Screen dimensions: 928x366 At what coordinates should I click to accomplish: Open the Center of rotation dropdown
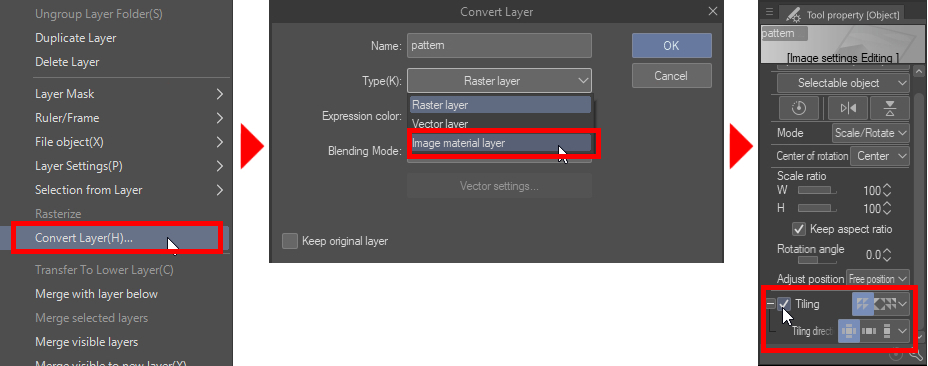coord(879,156)
